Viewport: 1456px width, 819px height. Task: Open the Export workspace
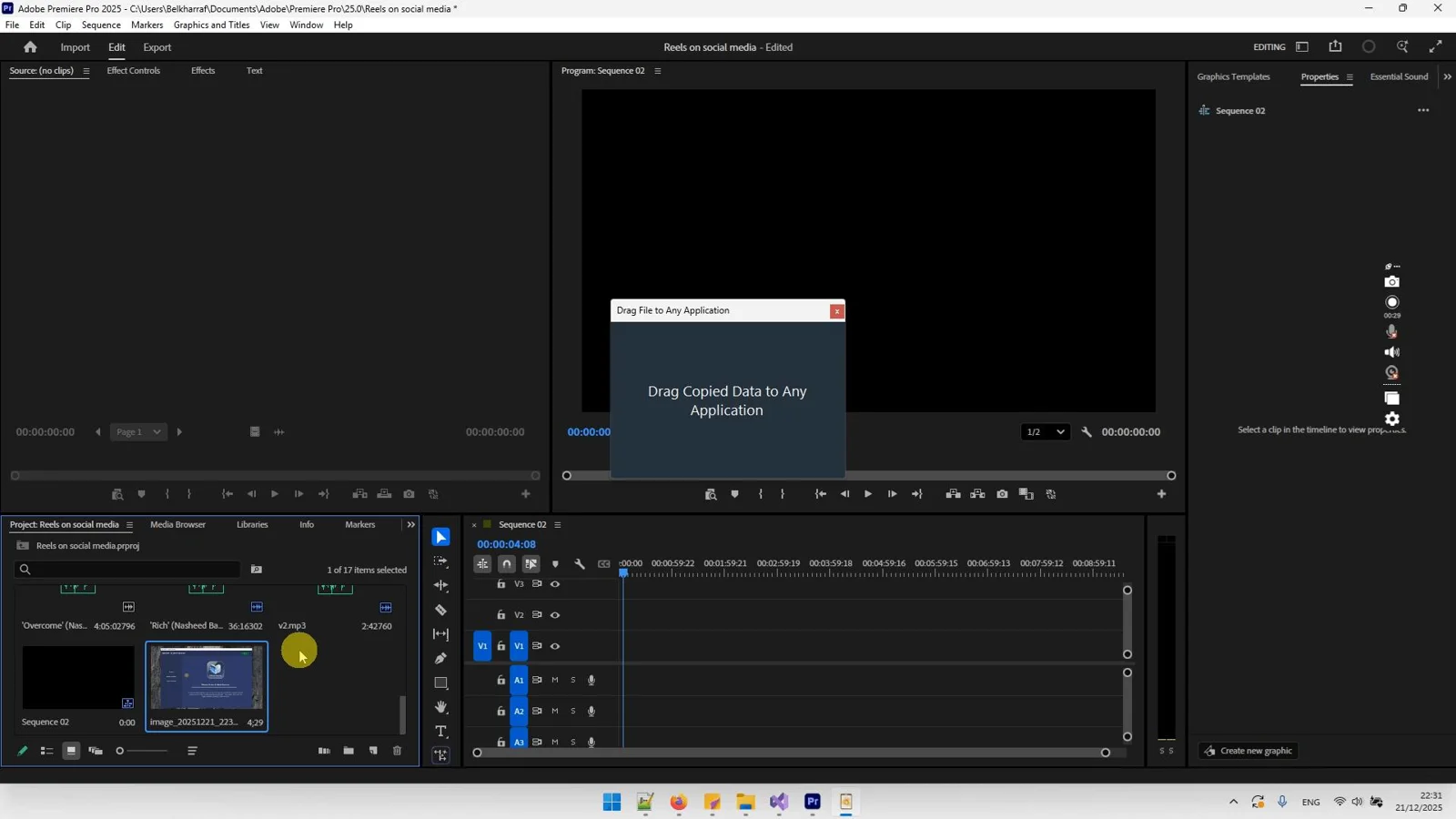pyautogui.click(x=157, y=47)
